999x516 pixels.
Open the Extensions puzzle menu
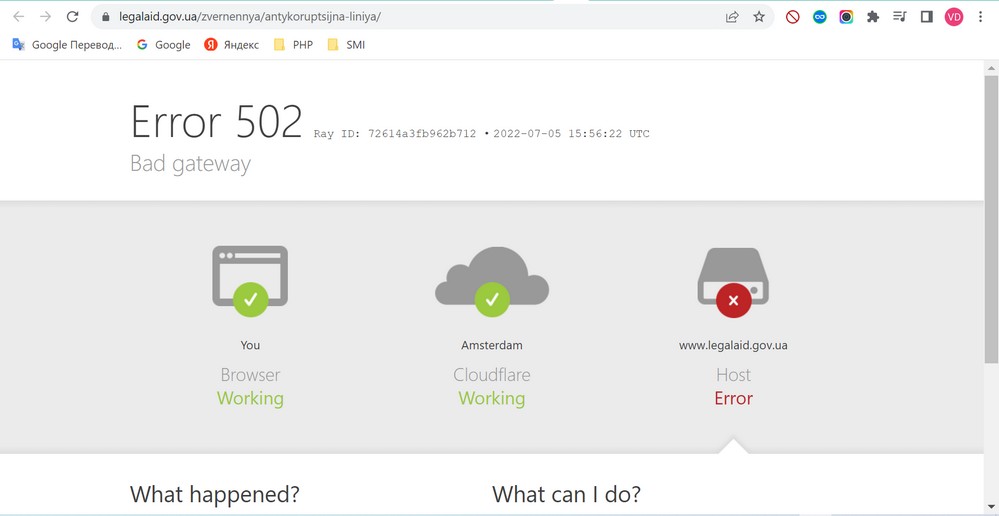pos(873,17)
